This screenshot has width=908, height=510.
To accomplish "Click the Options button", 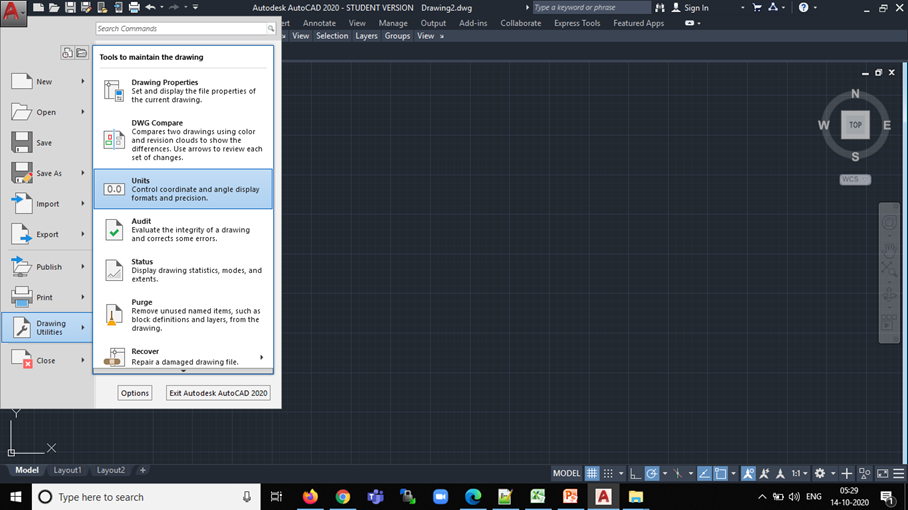I will 135,393.
